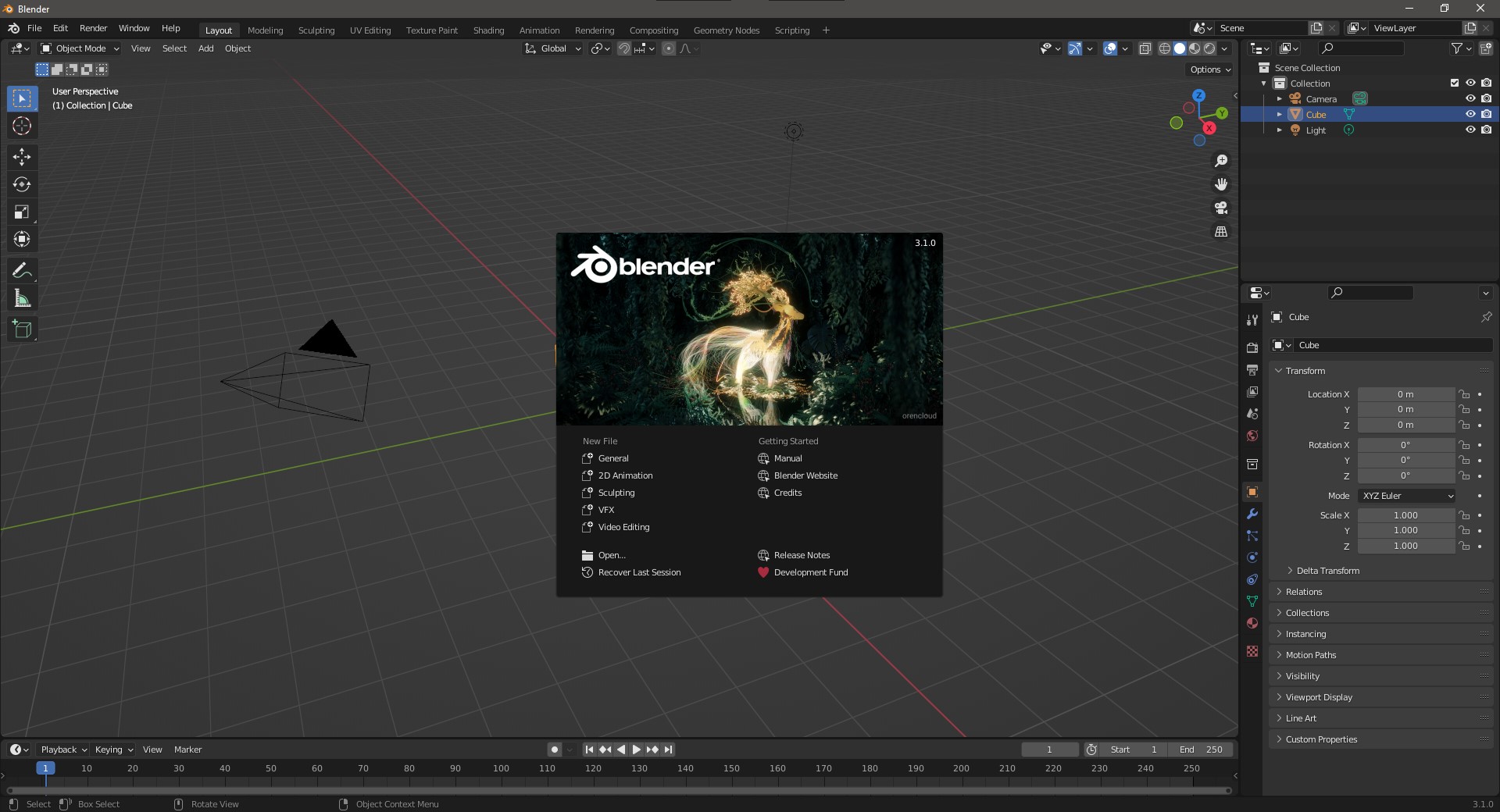
Task: Open the Render menu
Action: click(x=93, y=28)
